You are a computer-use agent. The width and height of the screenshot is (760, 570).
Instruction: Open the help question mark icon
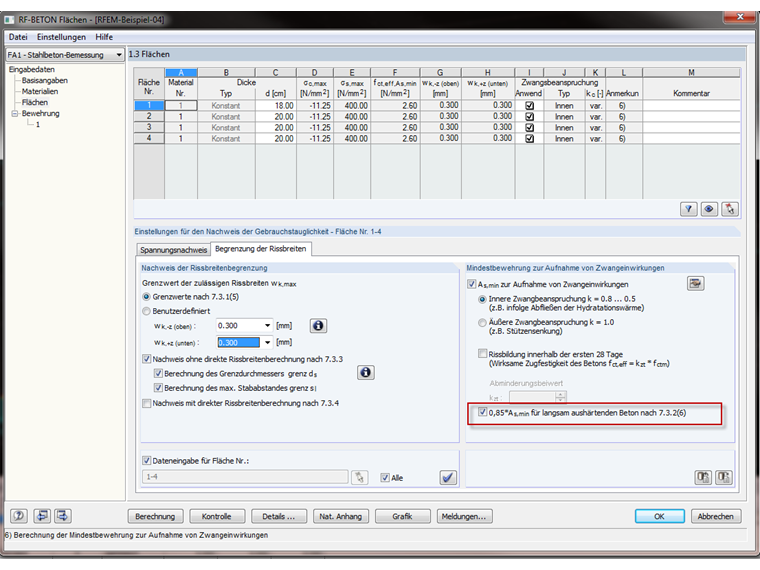coord(19,516)
